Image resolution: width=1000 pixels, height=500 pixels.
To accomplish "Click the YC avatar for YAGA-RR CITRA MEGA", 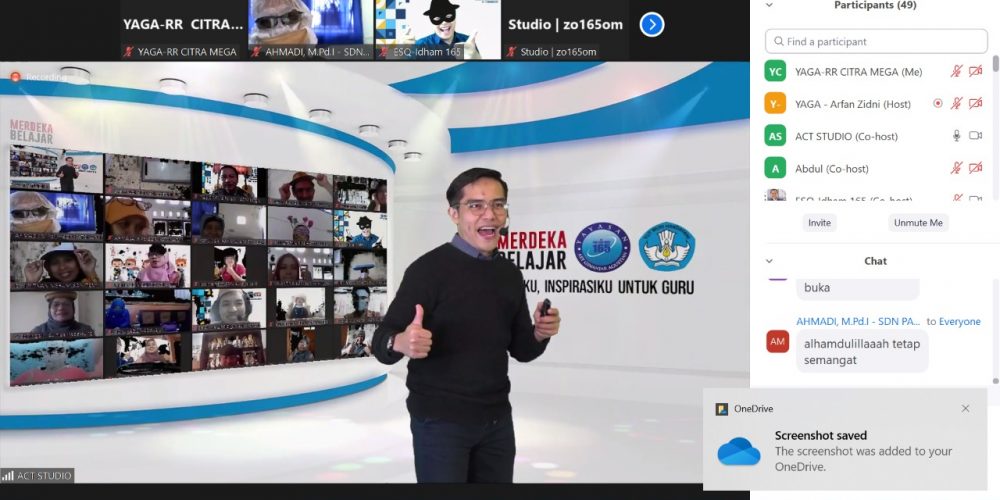I will pyautogui.click(x=775, y=71).
